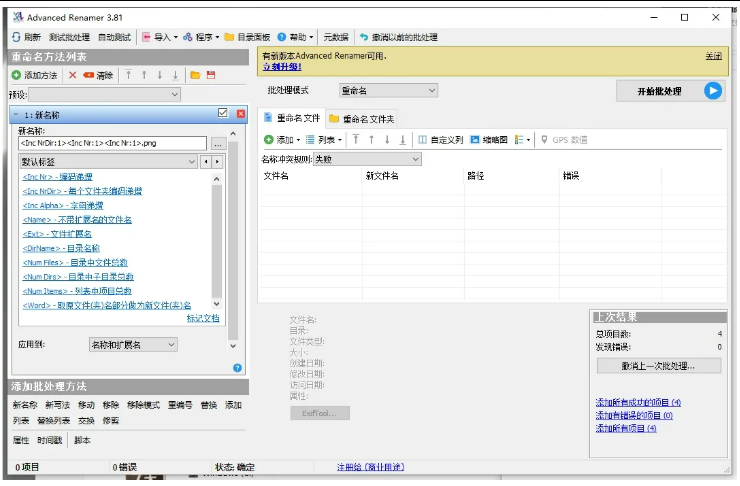
Task: Open the 预设 presets dropdown
Action: click(105, 94)
